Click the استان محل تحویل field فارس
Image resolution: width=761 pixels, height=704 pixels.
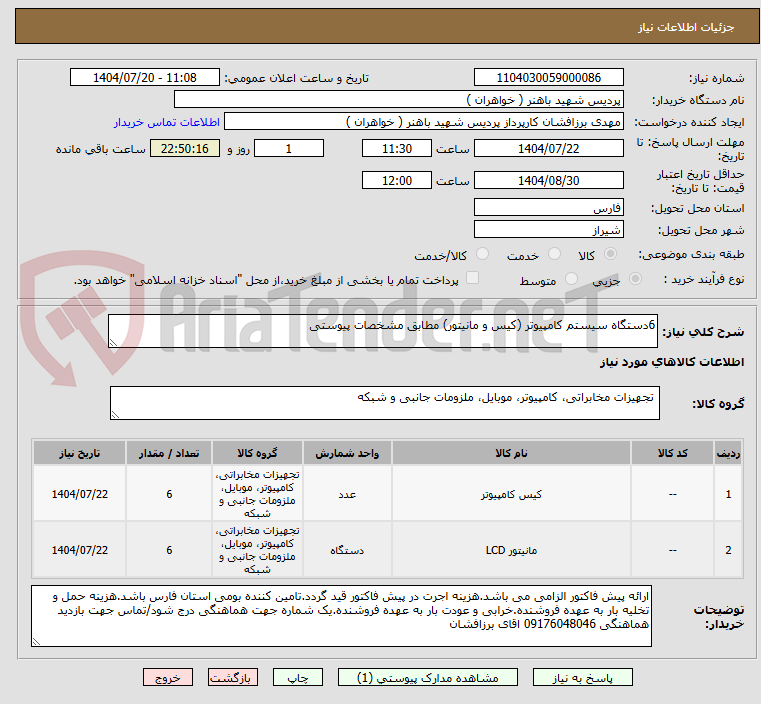pyautogui.click(x=548, y=208)
